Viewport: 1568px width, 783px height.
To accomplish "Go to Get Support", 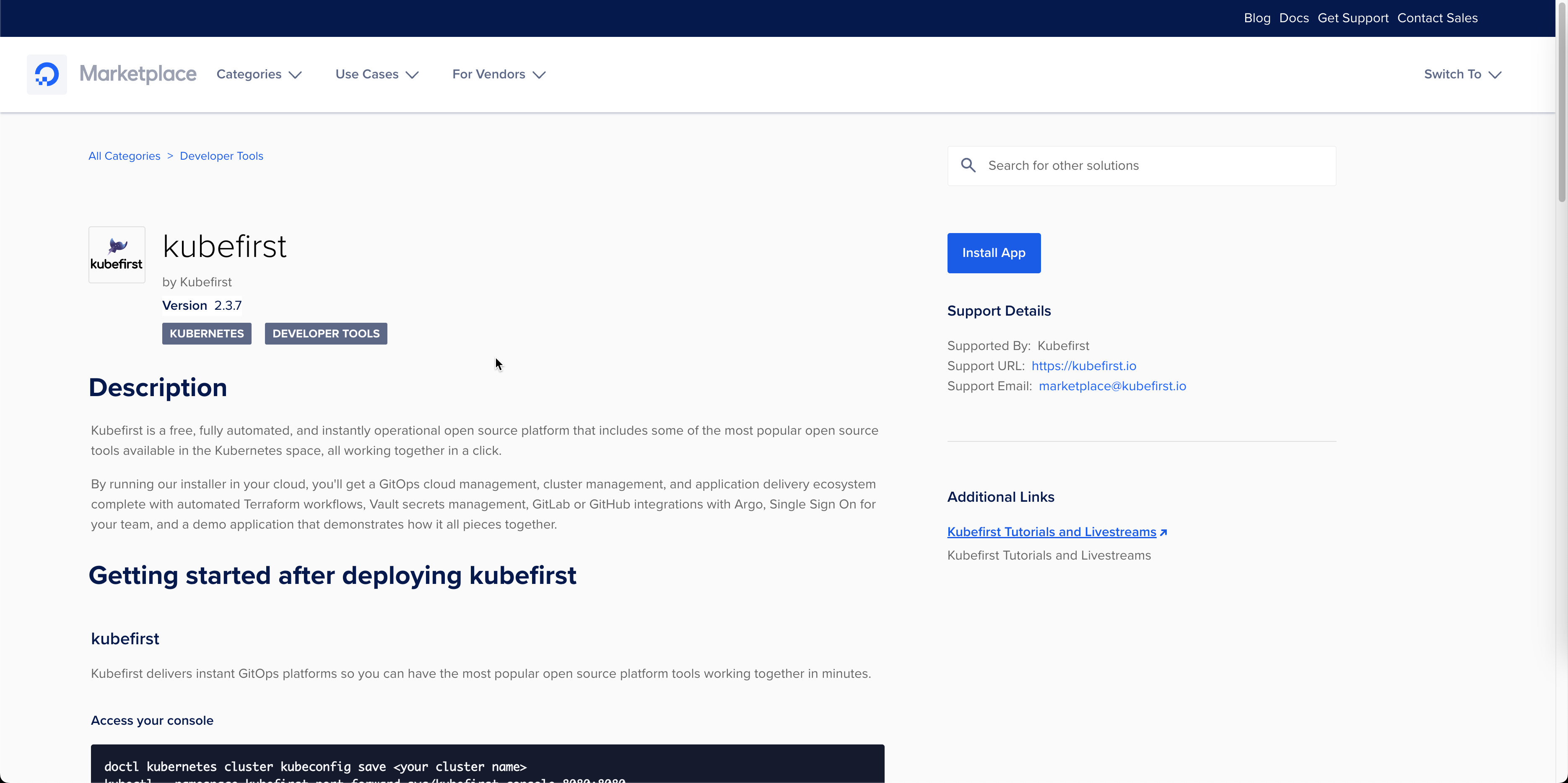I will 1353,18.
